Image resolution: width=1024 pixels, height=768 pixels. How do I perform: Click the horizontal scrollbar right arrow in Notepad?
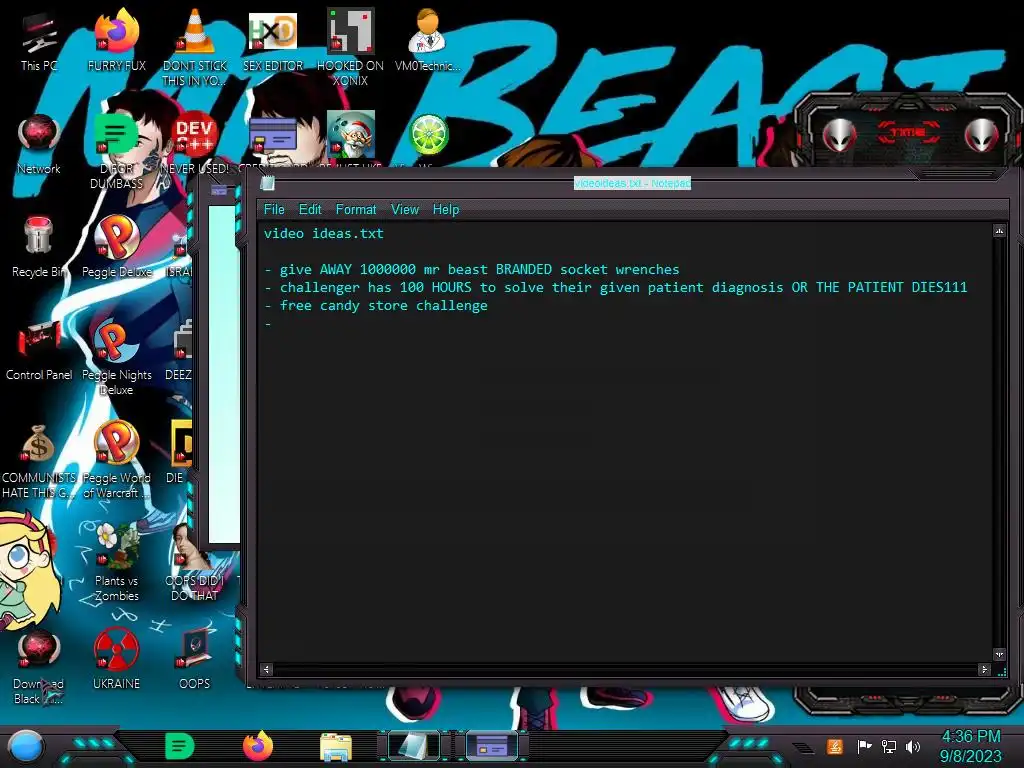(x=984, y=669)
